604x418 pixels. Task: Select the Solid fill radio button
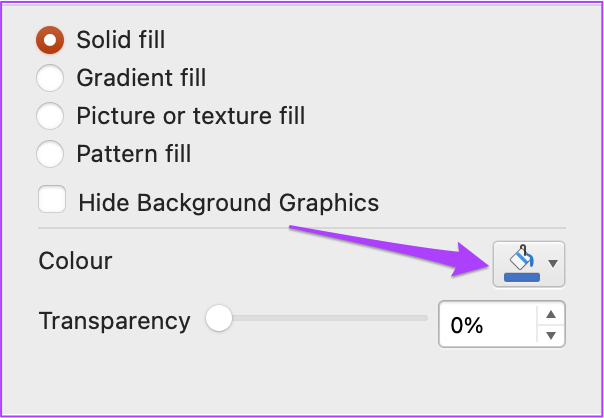pos(50,40)
